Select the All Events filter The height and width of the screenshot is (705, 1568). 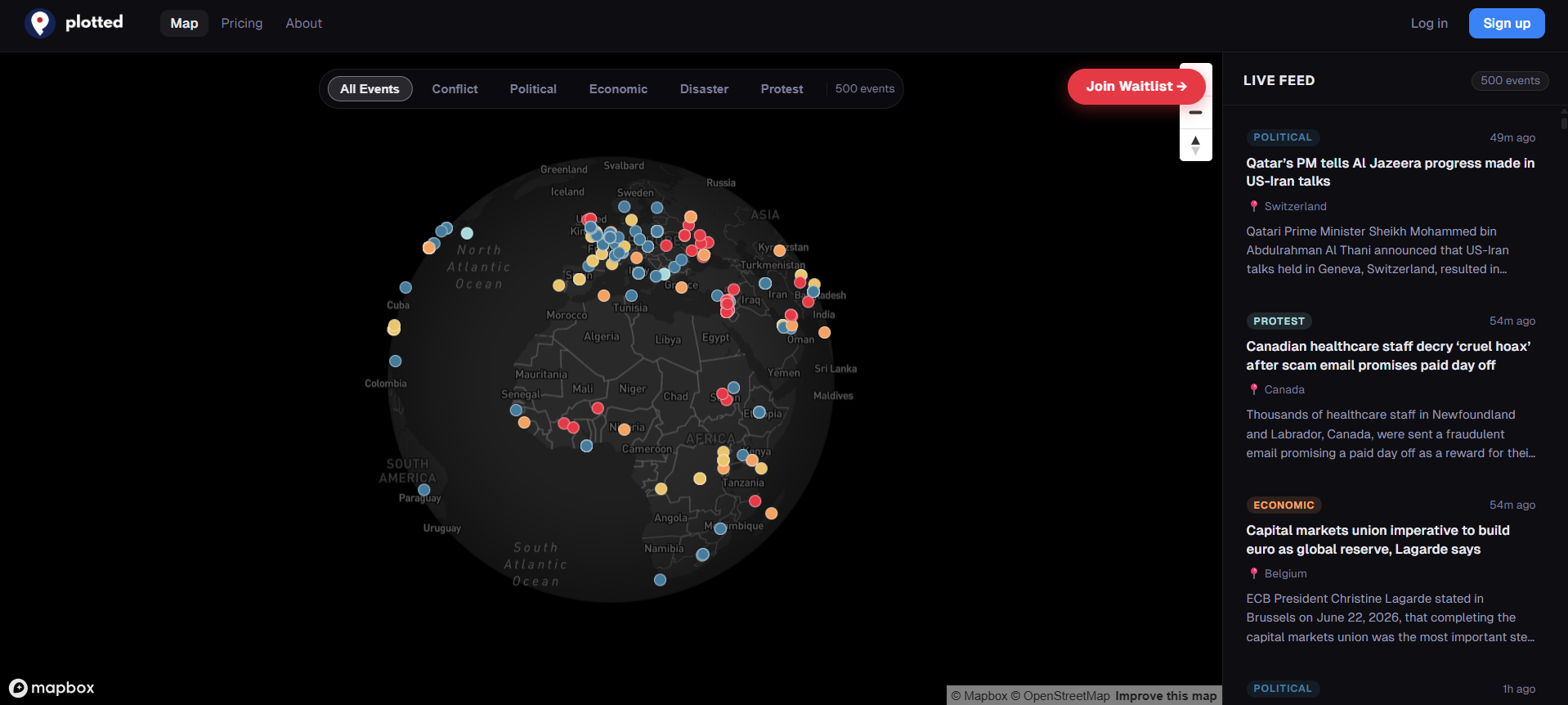click(x=370, y=88)
